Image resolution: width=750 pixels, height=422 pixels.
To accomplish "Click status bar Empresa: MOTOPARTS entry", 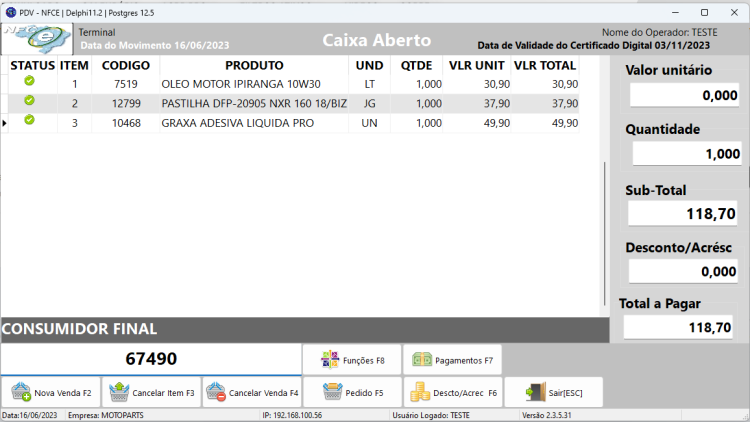I will pyautogui.click(x=105, y=415).
